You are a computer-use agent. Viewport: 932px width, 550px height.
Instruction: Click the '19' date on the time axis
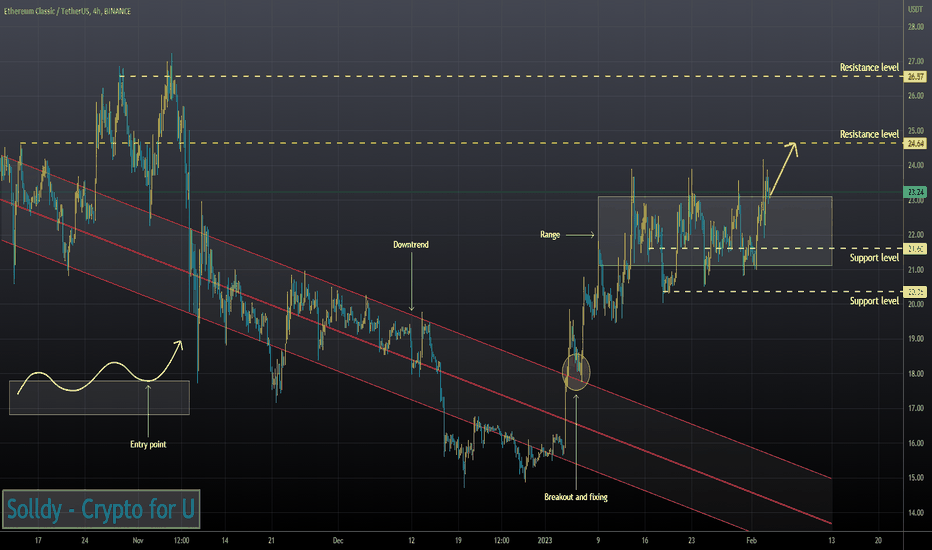point(458,540)
